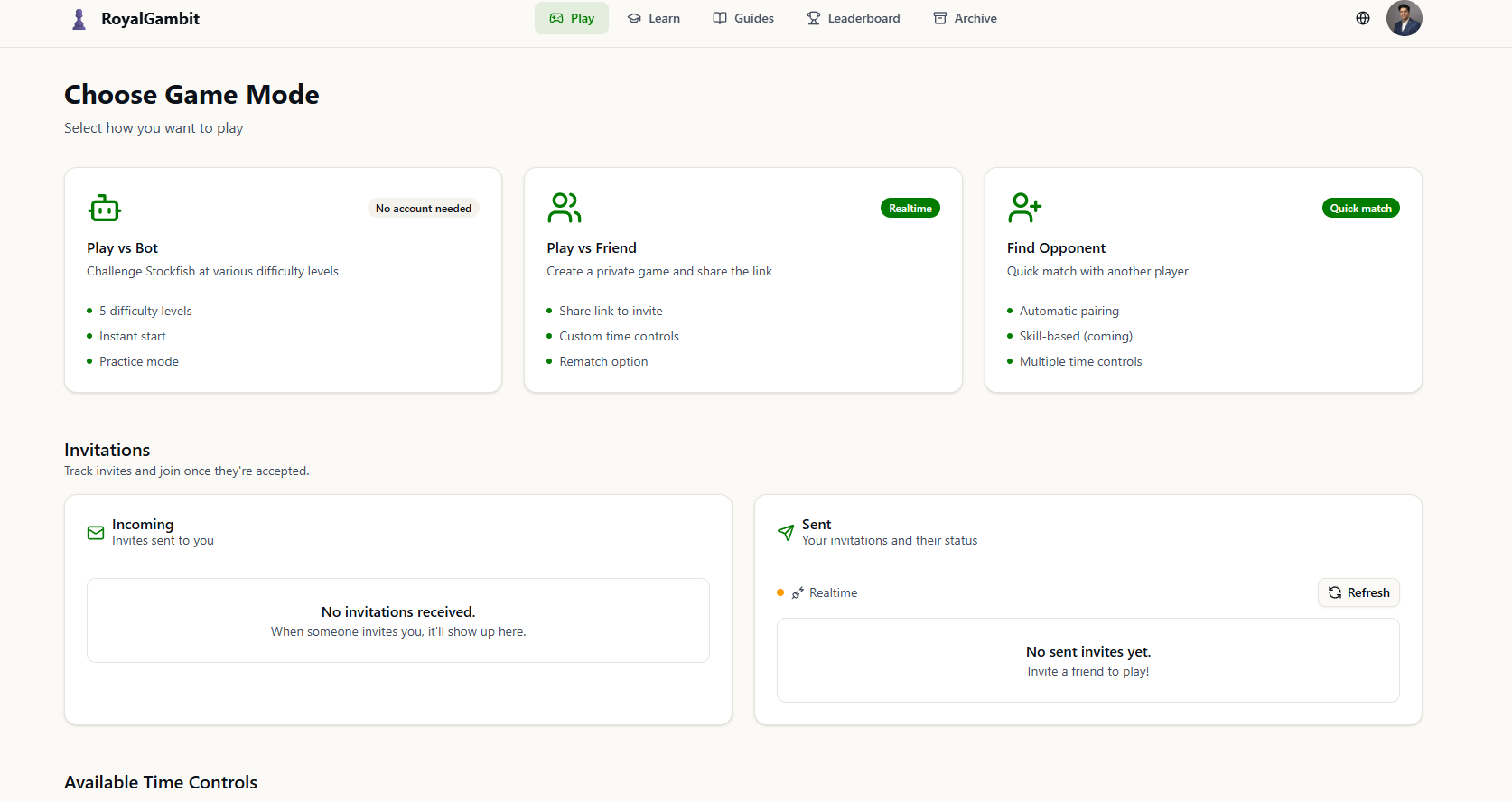Viewport: 1512px width, 802px height.
Task: Click the 'Practice mode' bullet text
Action: coord(139,361)
